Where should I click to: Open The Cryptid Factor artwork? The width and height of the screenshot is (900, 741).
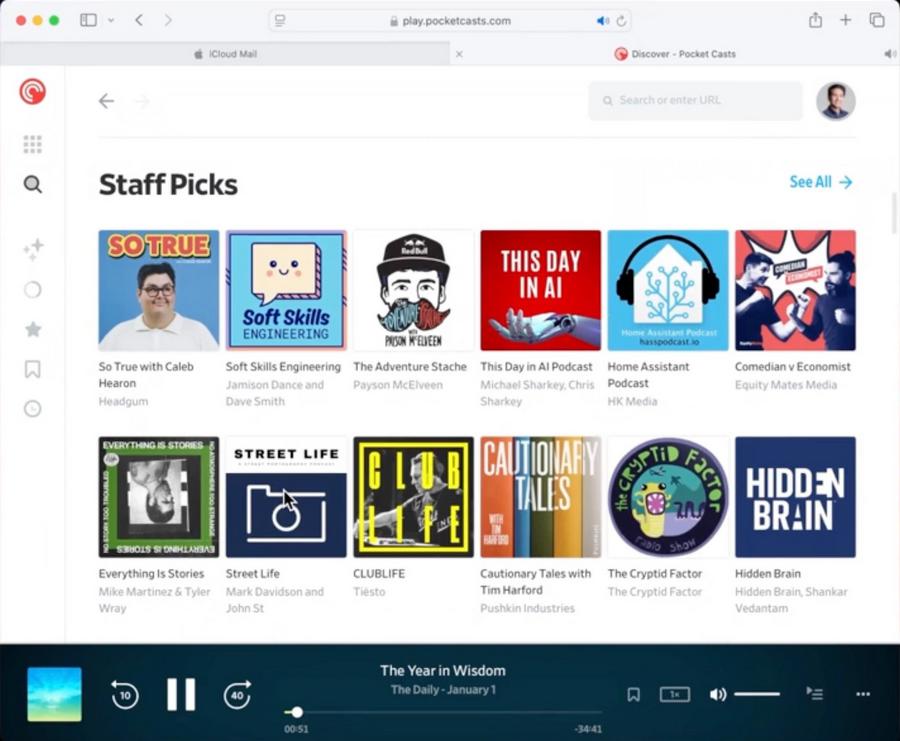668,497
